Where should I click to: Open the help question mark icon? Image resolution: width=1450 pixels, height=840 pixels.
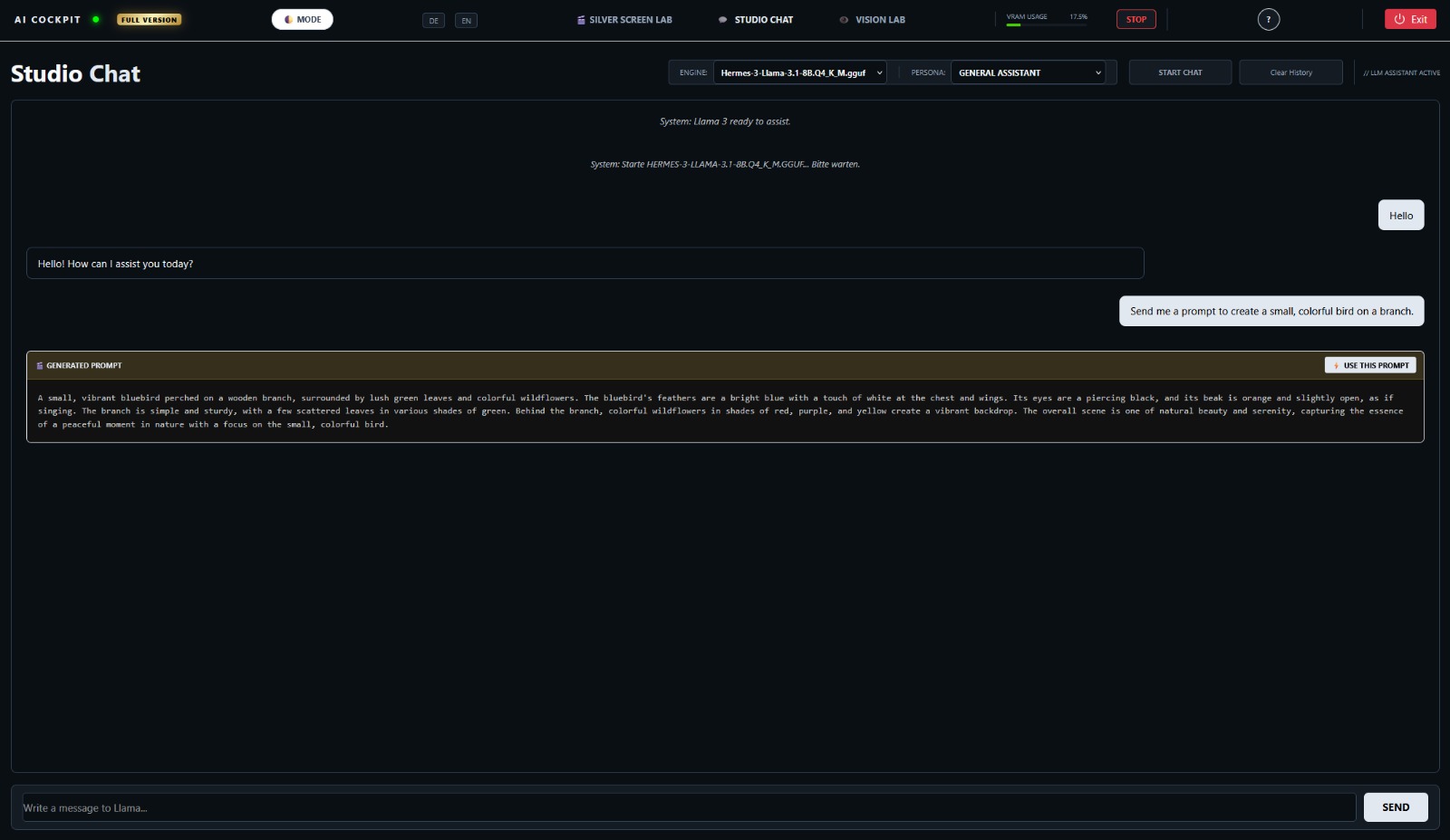pos(1269,18)
